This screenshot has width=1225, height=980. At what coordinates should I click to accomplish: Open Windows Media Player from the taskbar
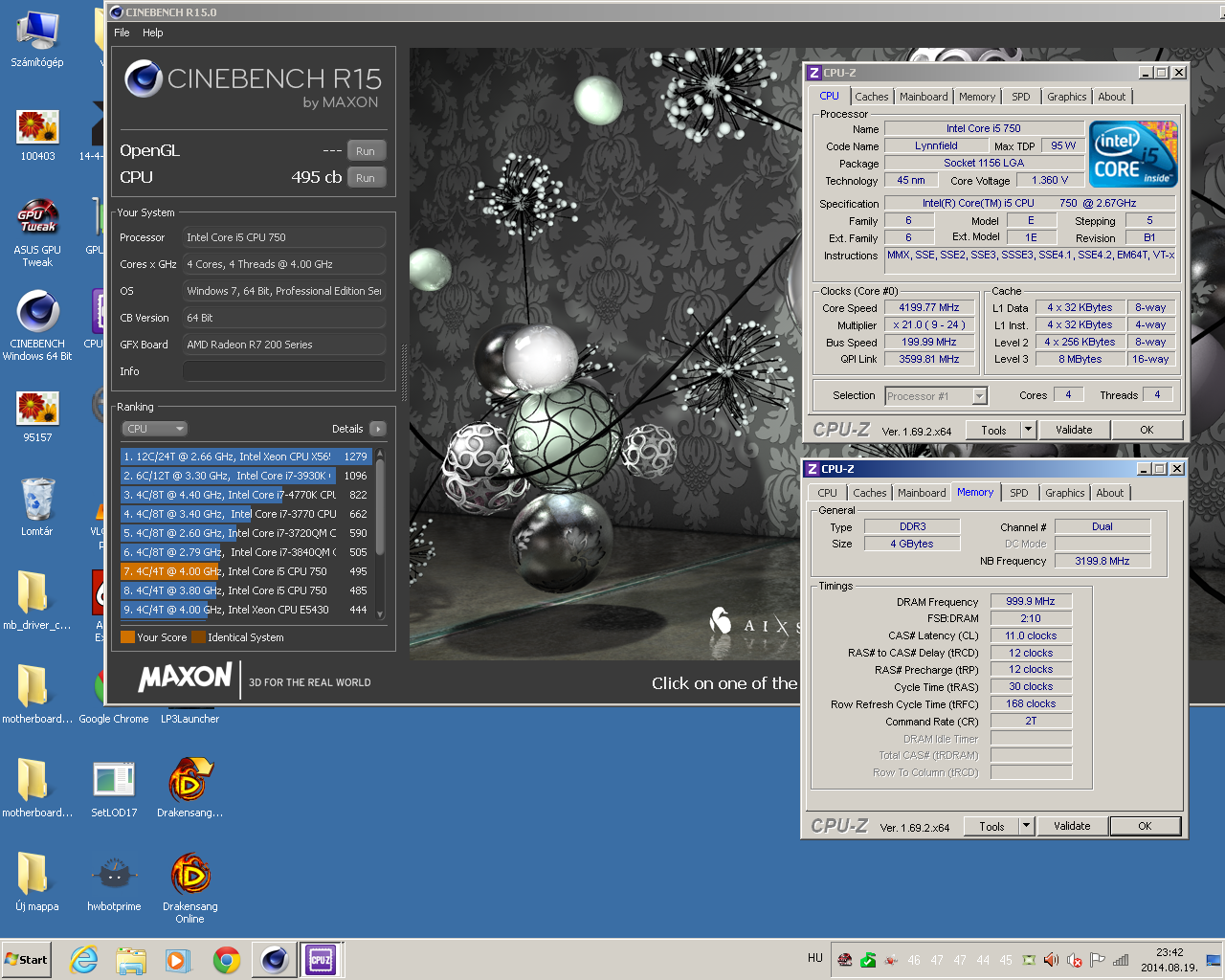178,960
